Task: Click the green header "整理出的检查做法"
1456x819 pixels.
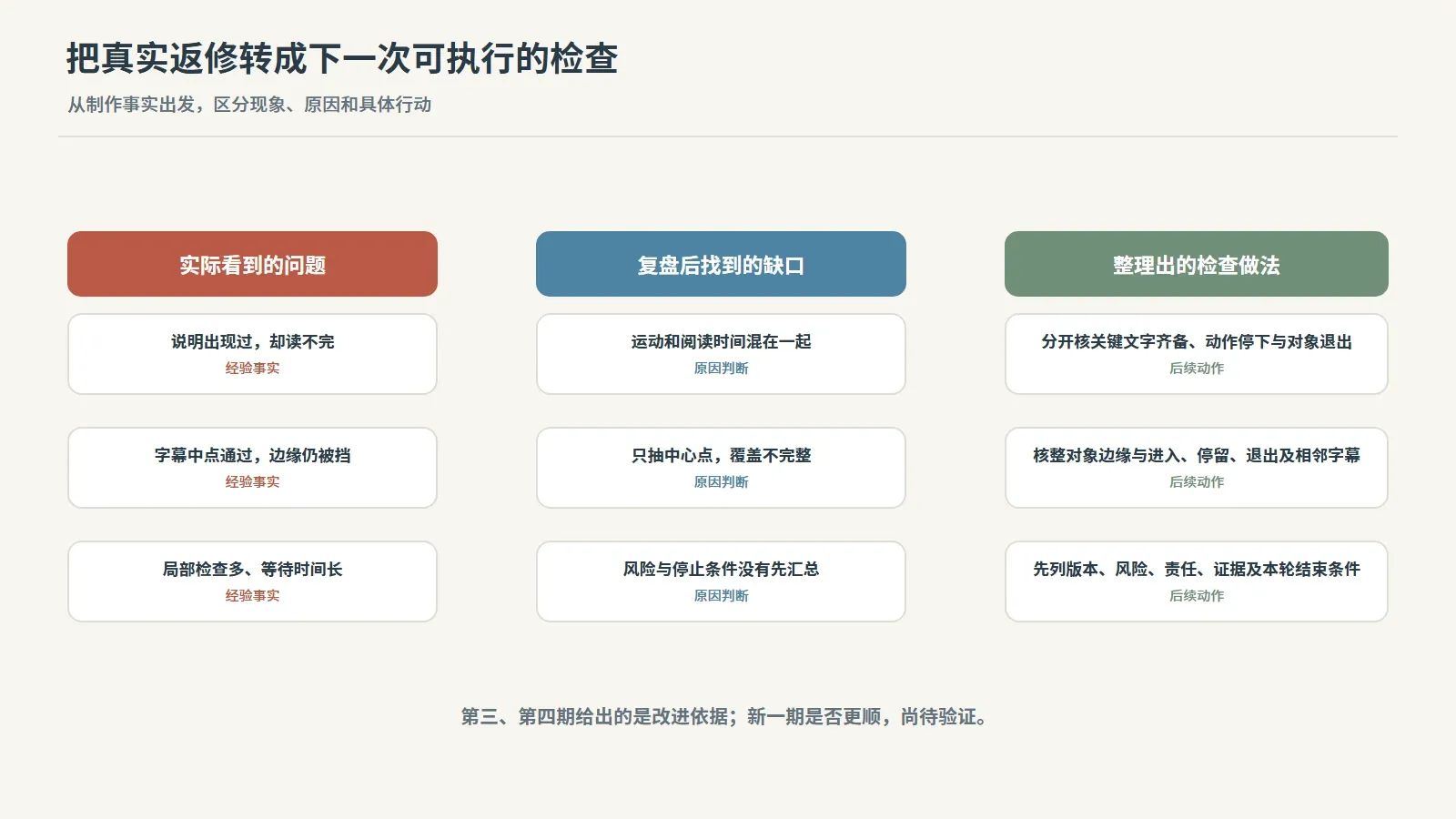Action: (1197, 264)
